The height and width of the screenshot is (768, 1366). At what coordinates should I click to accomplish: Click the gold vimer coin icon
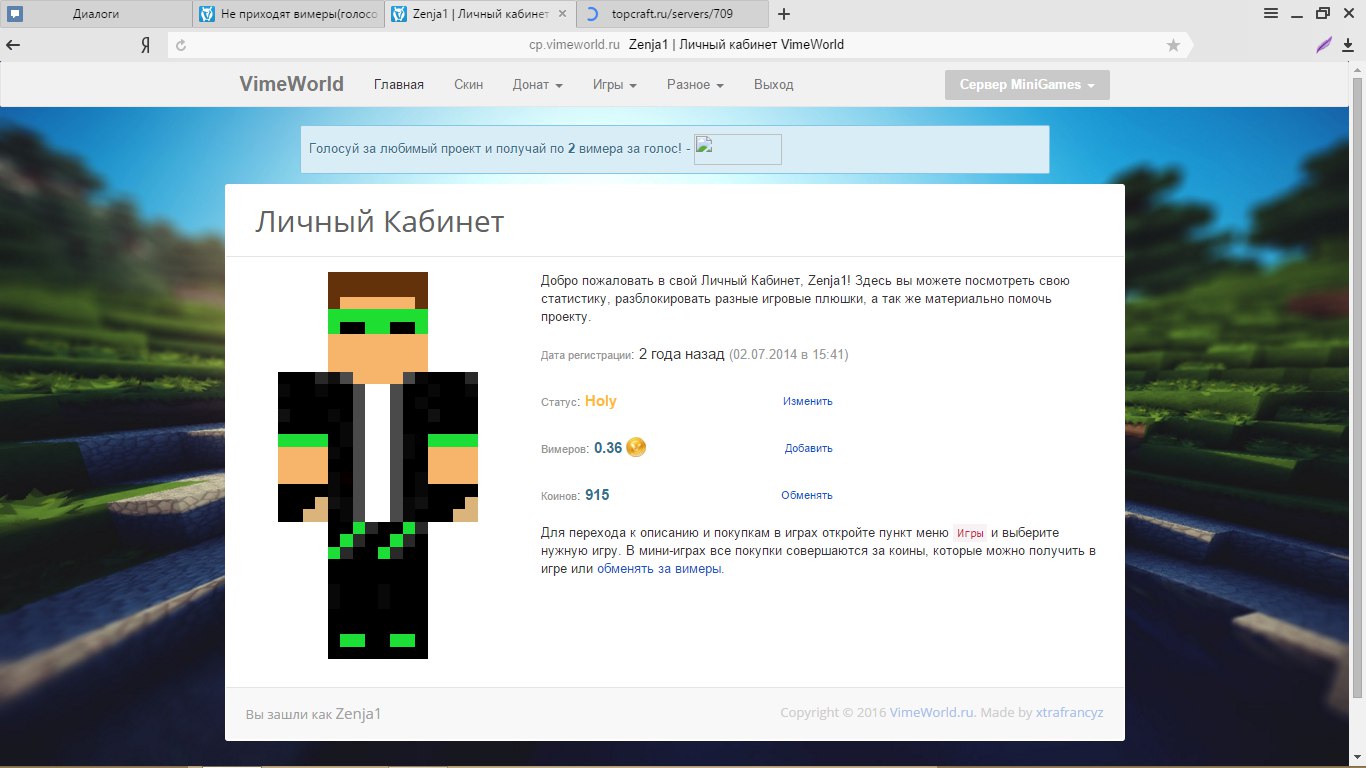tap(636, 448)
